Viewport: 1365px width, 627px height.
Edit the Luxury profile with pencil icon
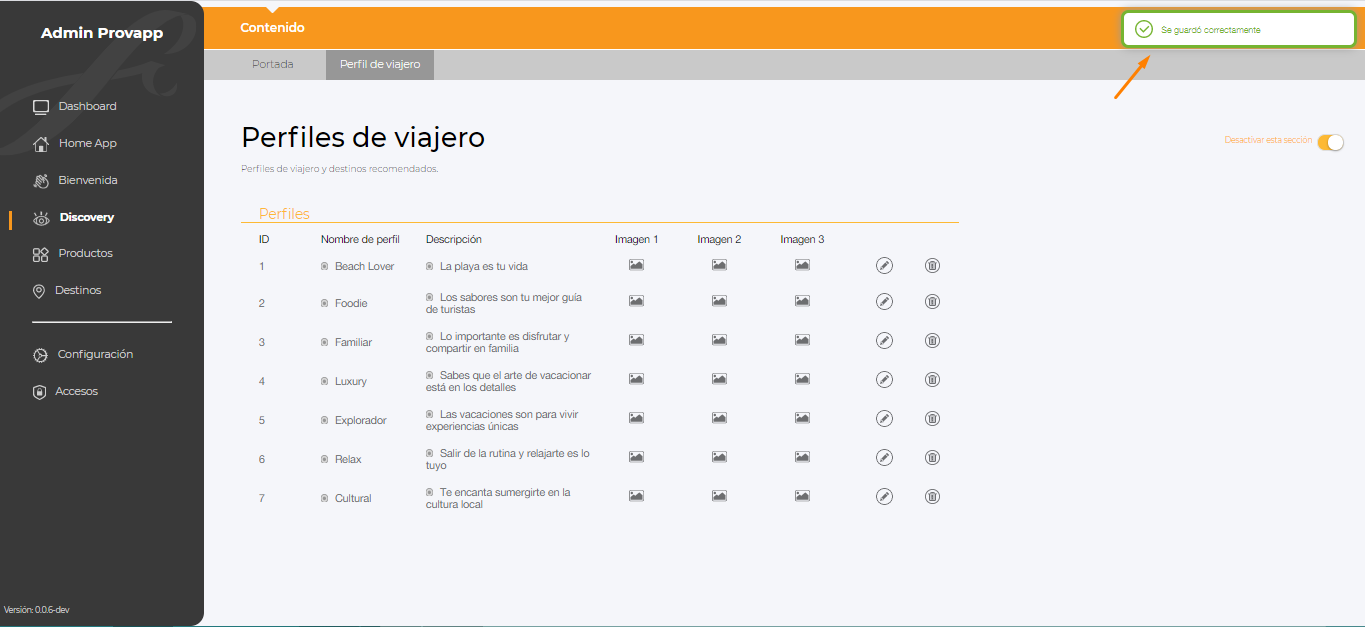(884, 380)
